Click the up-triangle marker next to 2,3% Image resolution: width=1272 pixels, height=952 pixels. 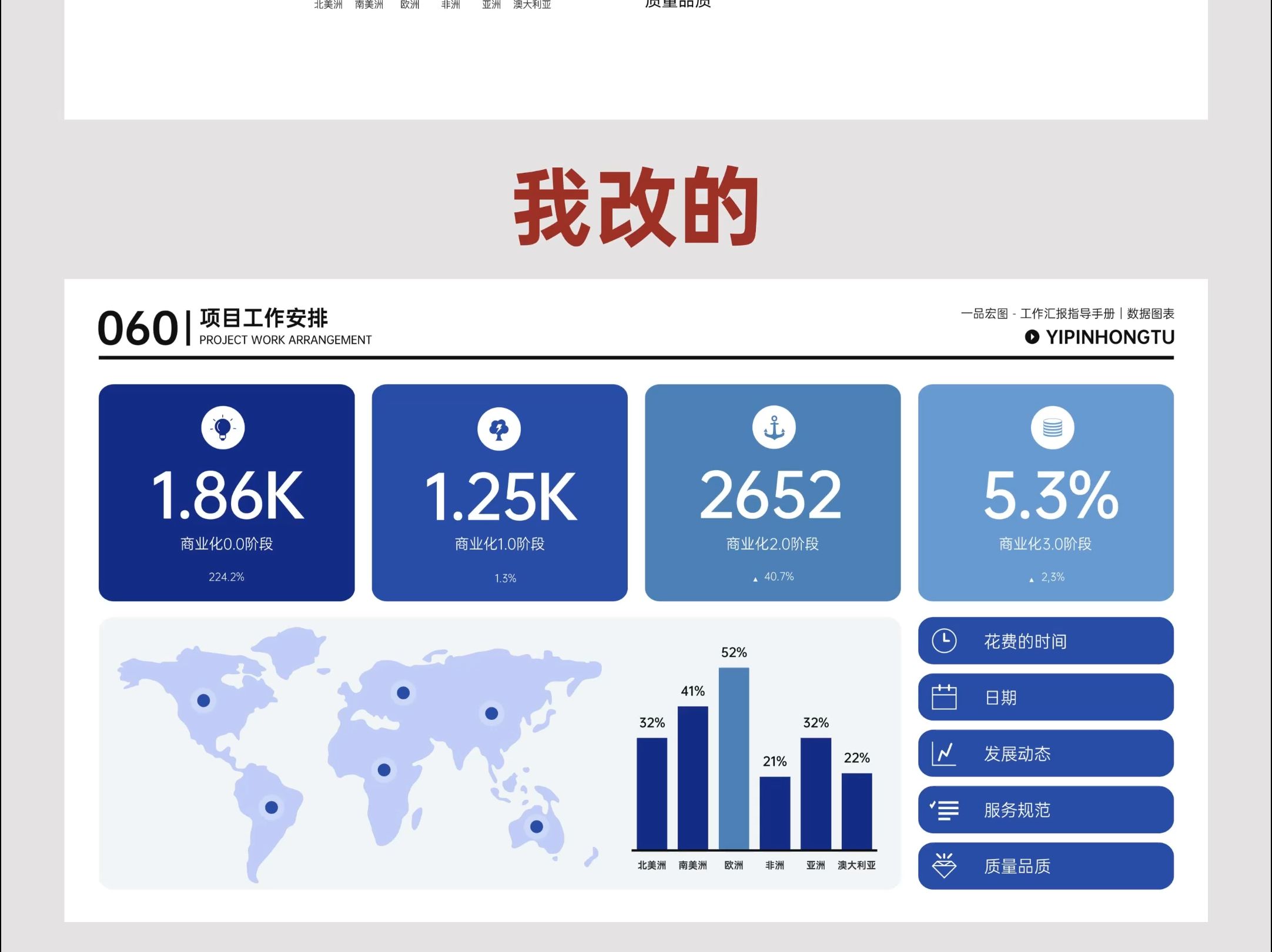pos(1031,580)
